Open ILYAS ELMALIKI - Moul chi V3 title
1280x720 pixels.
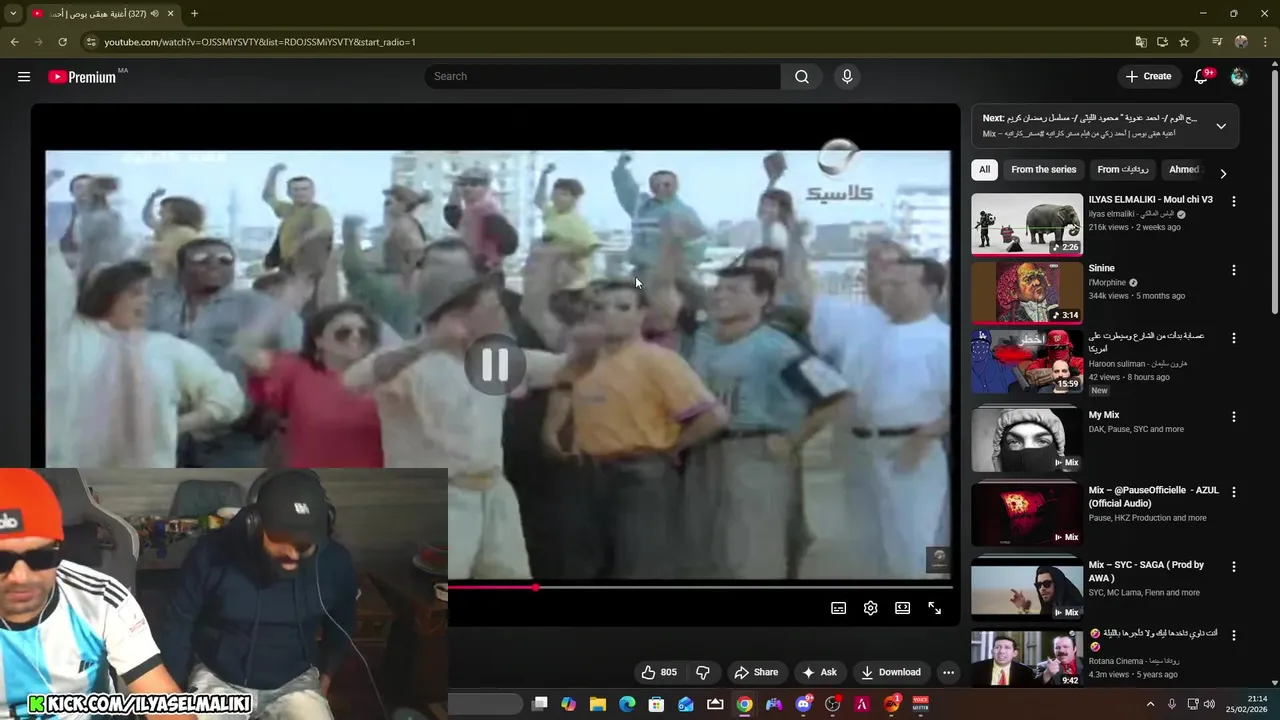pyautogui.click(x=1150, y=200)
